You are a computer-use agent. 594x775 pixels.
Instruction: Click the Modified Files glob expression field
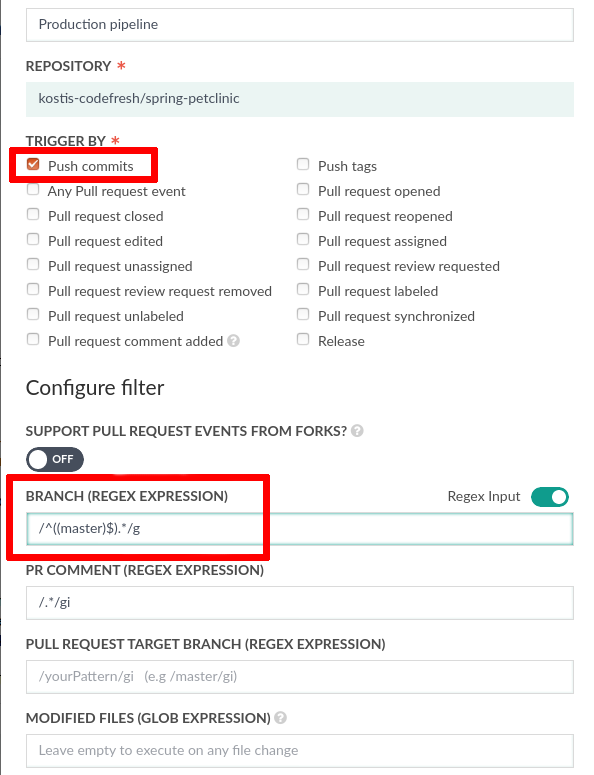[299, 750]
